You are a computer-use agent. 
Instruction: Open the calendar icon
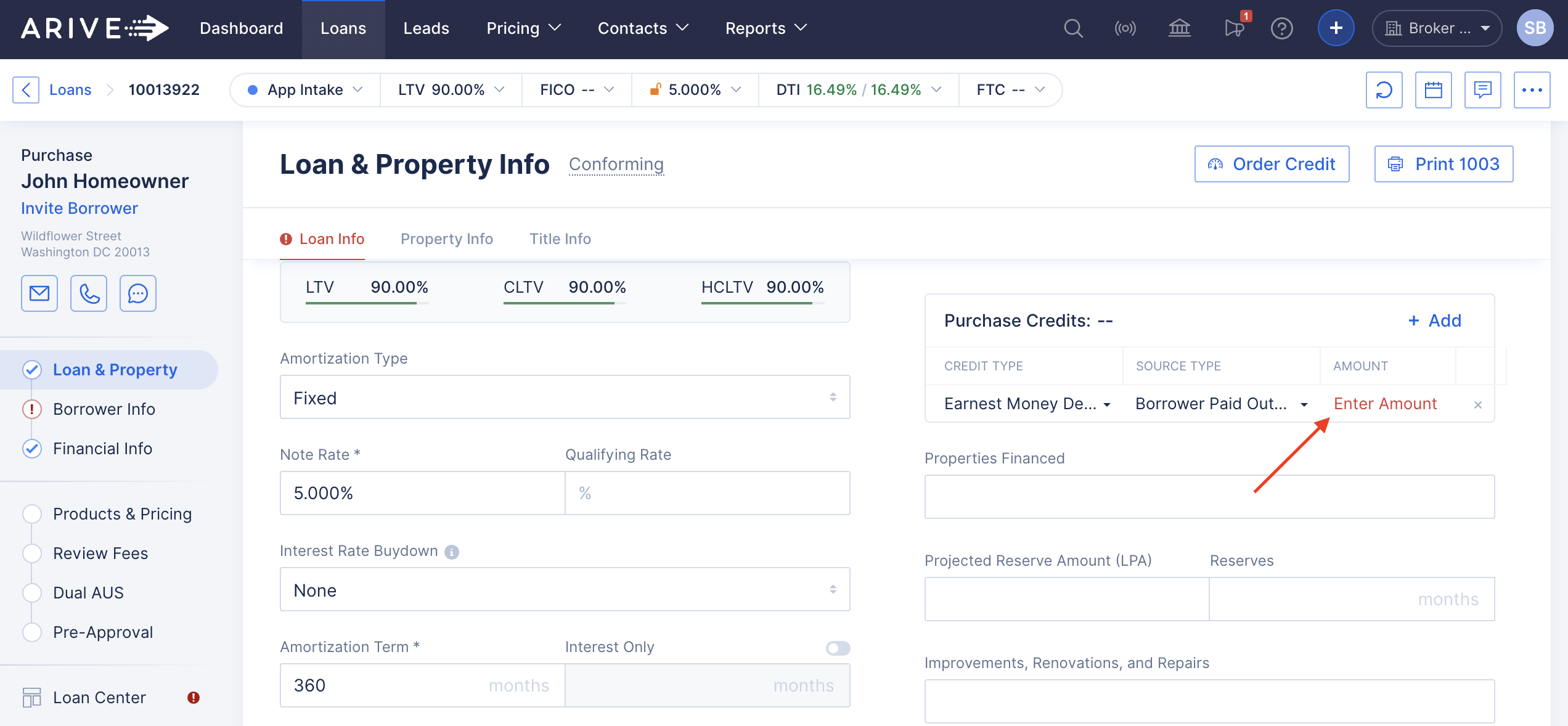[x=1433, y=90]
